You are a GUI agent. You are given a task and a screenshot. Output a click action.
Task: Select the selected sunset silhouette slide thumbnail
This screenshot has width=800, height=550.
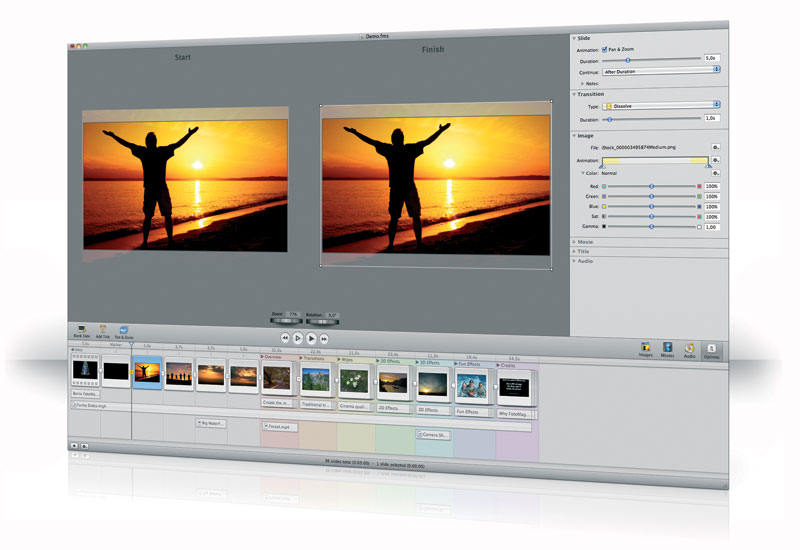147,372
